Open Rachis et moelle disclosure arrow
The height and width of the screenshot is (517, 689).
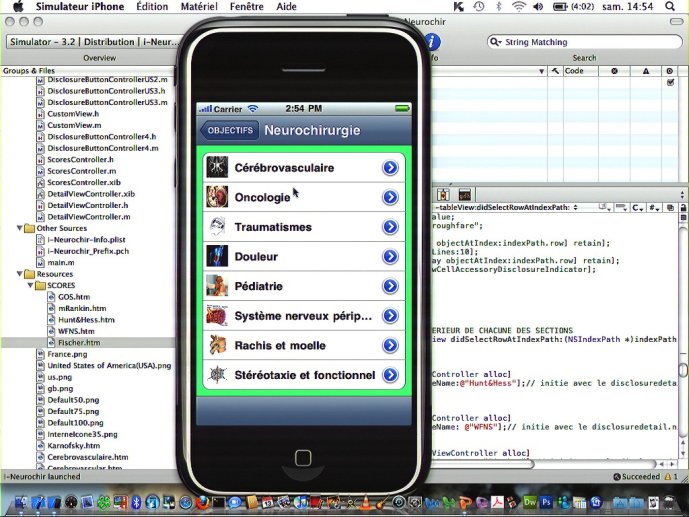coord(390,346)
